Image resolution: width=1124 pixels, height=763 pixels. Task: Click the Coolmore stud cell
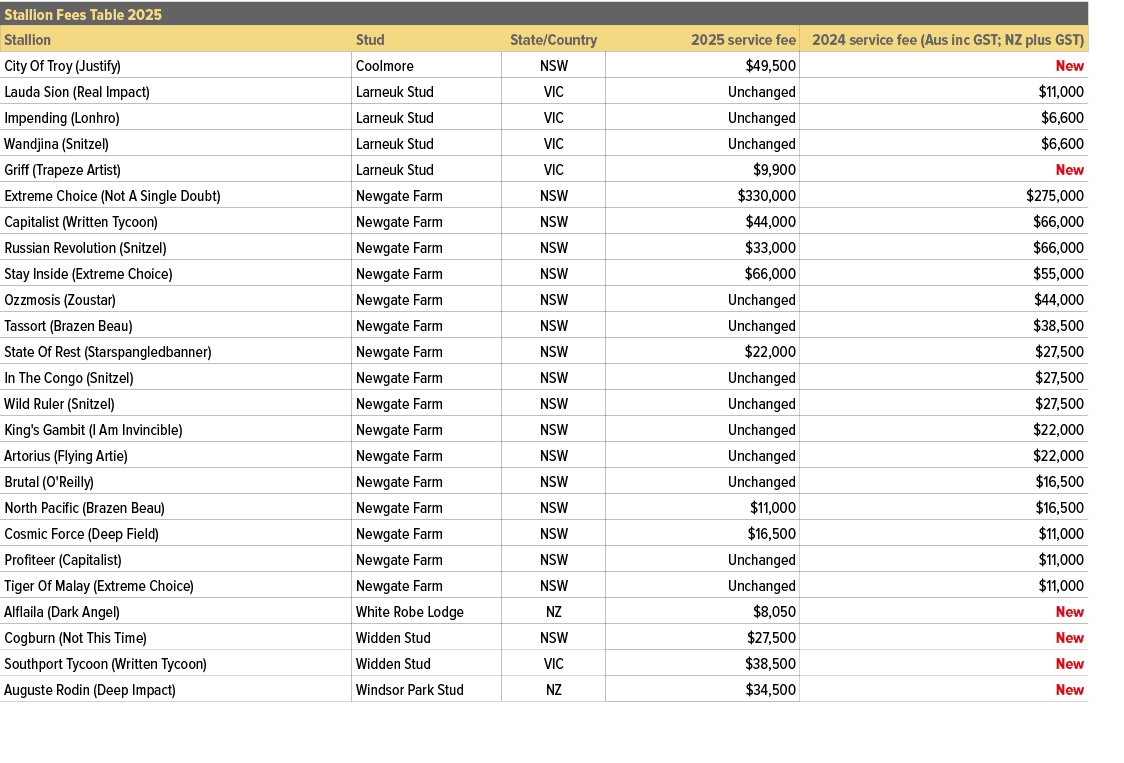point(385,66)
